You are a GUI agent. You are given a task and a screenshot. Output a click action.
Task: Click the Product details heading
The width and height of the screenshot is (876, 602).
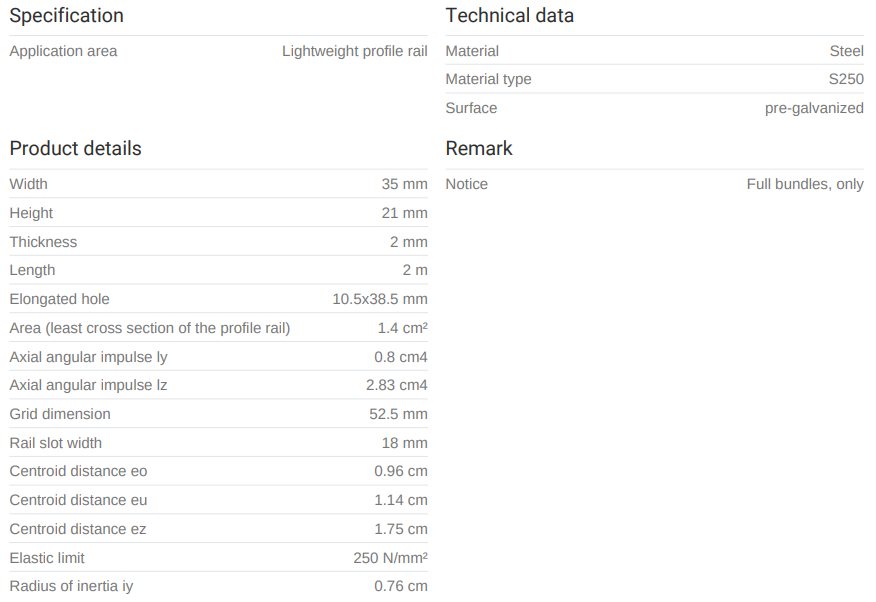[75, 149]
